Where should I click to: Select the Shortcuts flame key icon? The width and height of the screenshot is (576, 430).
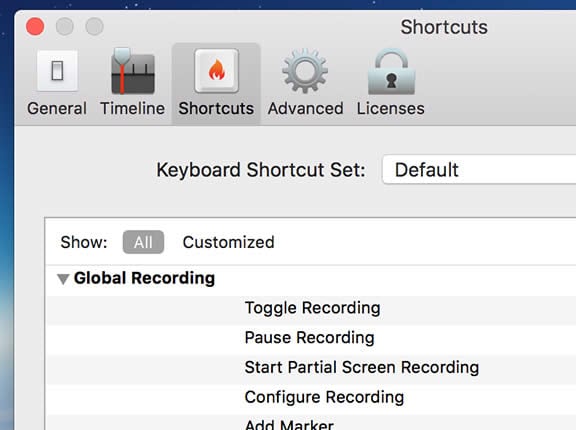coord(216,71)
